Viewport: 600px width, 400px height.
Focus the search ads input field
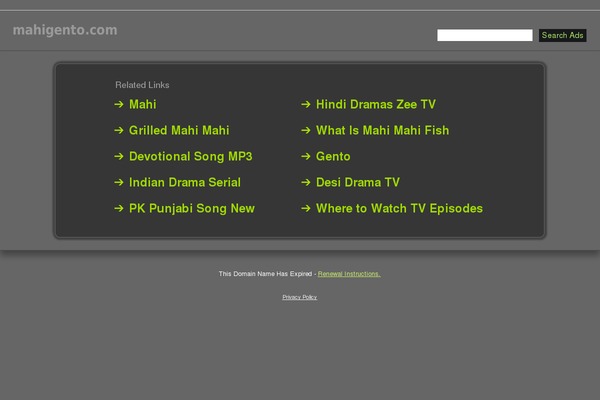tap(485, 35)
